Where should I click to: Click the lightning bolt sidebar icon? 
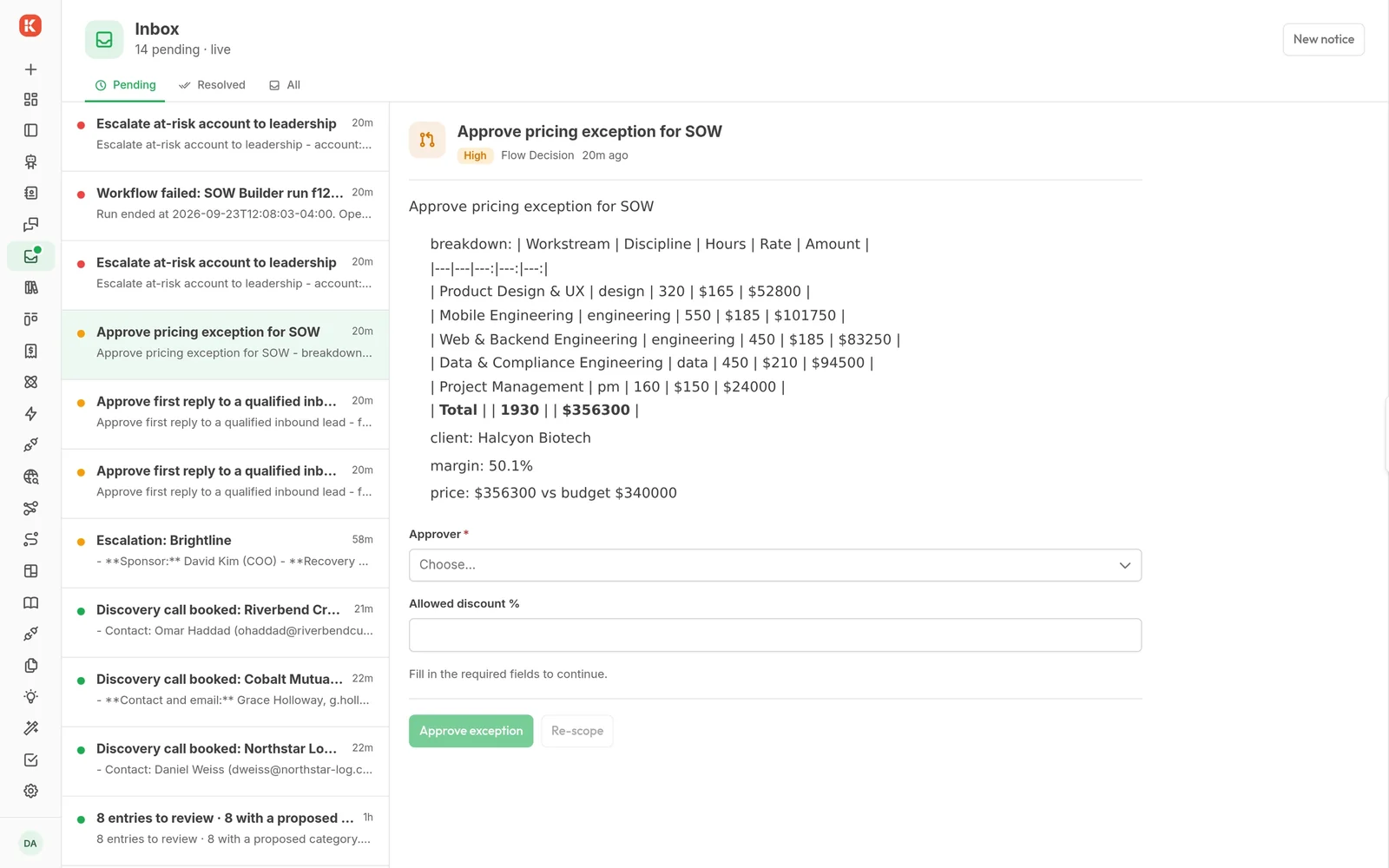(x=30, y=413)
